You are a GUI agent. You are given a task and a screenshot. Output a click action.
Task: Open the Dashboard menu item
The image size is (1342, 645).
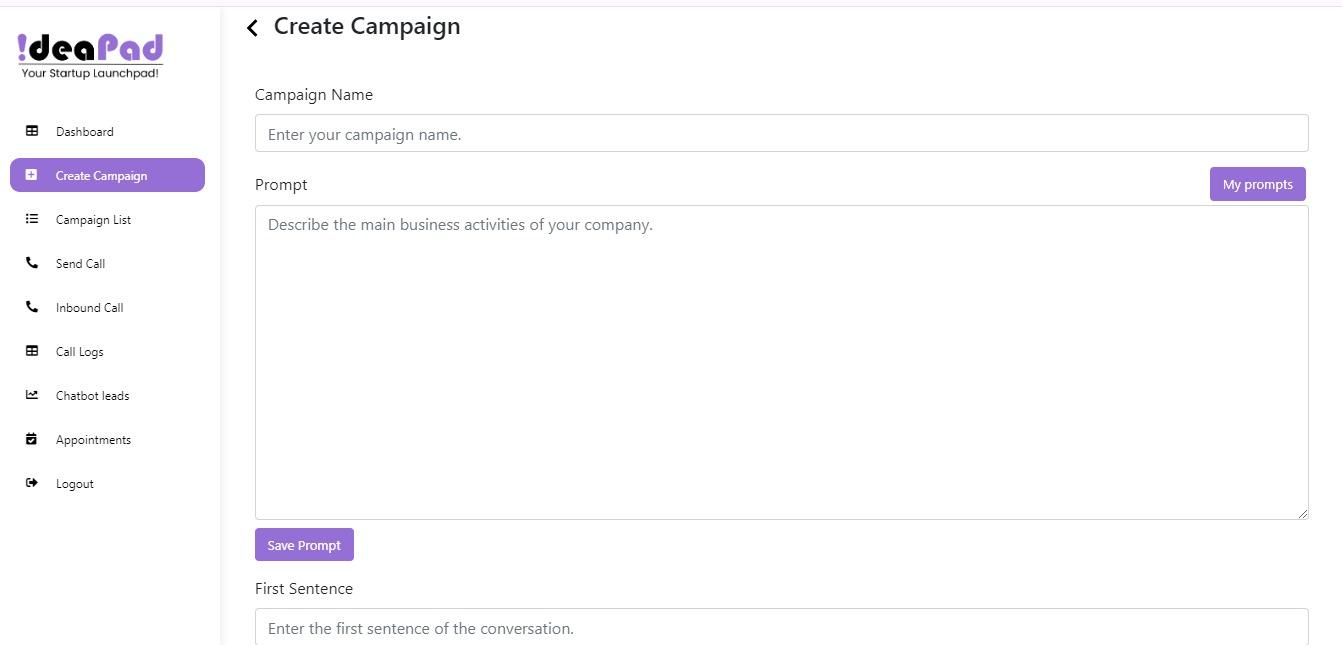[x=85, y=132]
